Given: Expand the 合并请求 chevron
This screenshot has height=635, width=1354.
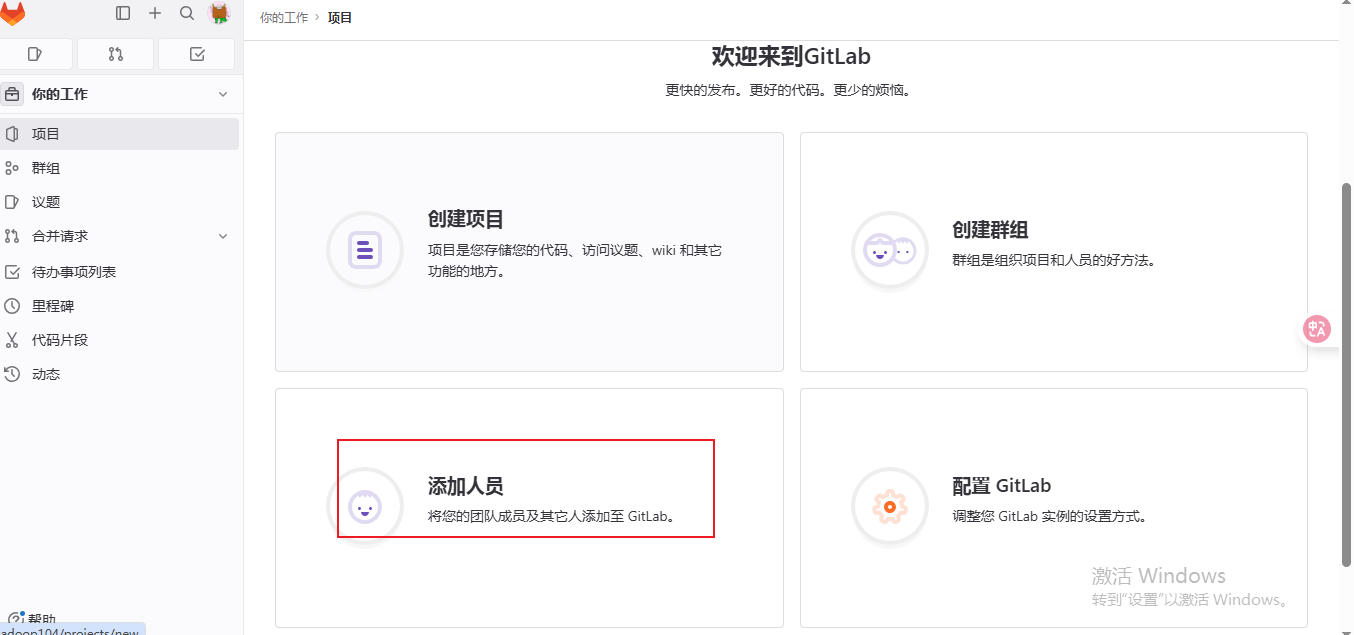Looking at the screenshot, I should pos(223,236).
